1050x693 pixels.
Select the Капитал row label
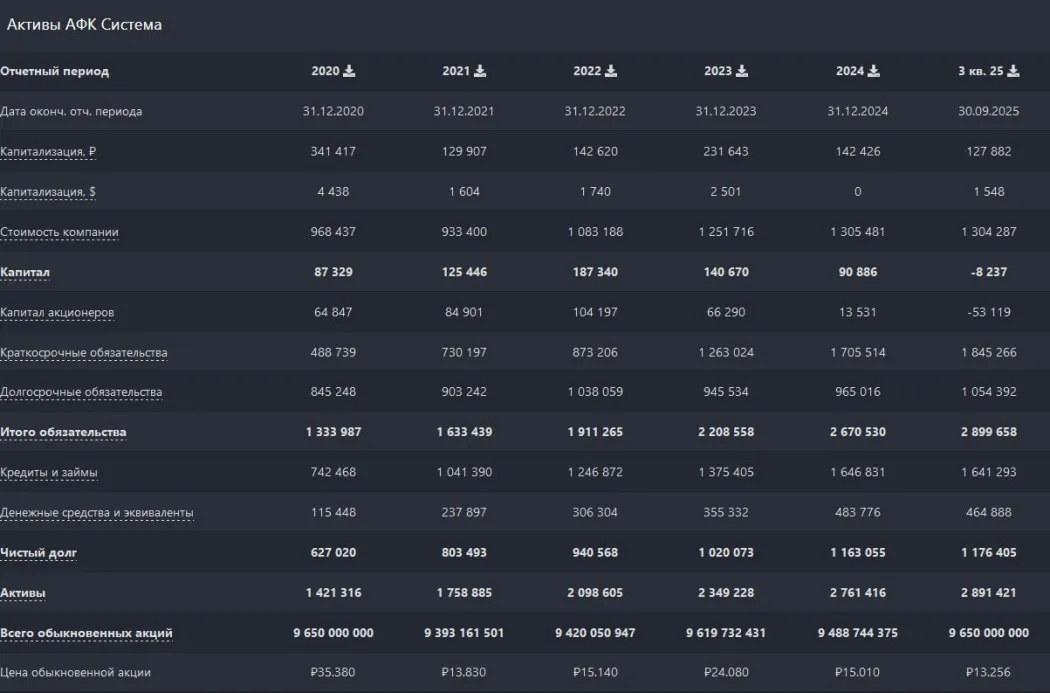click(25, 272)
